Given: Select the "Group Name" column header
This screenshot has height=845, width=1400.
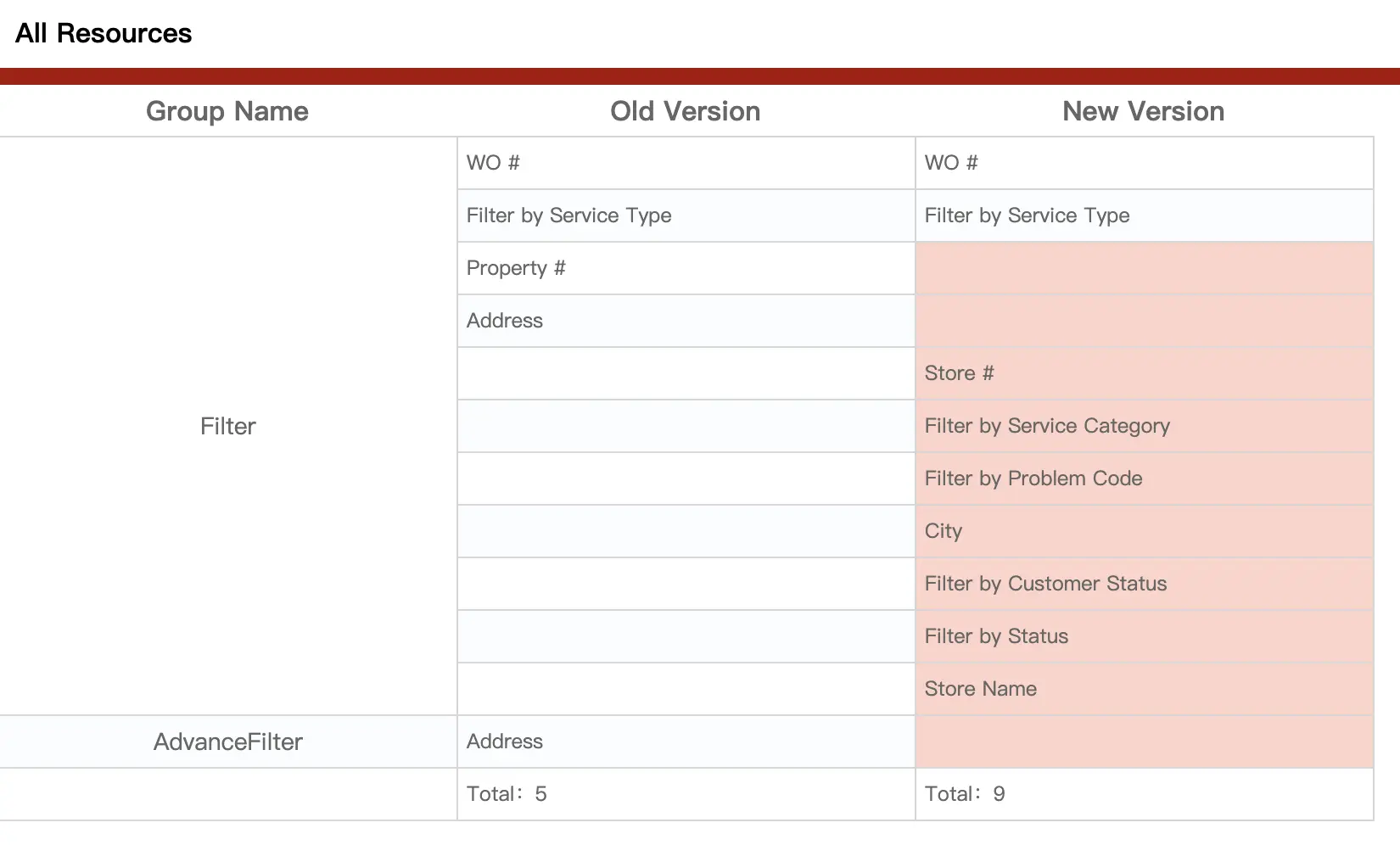Looking at the screenshot, I should tap(227, 111).
